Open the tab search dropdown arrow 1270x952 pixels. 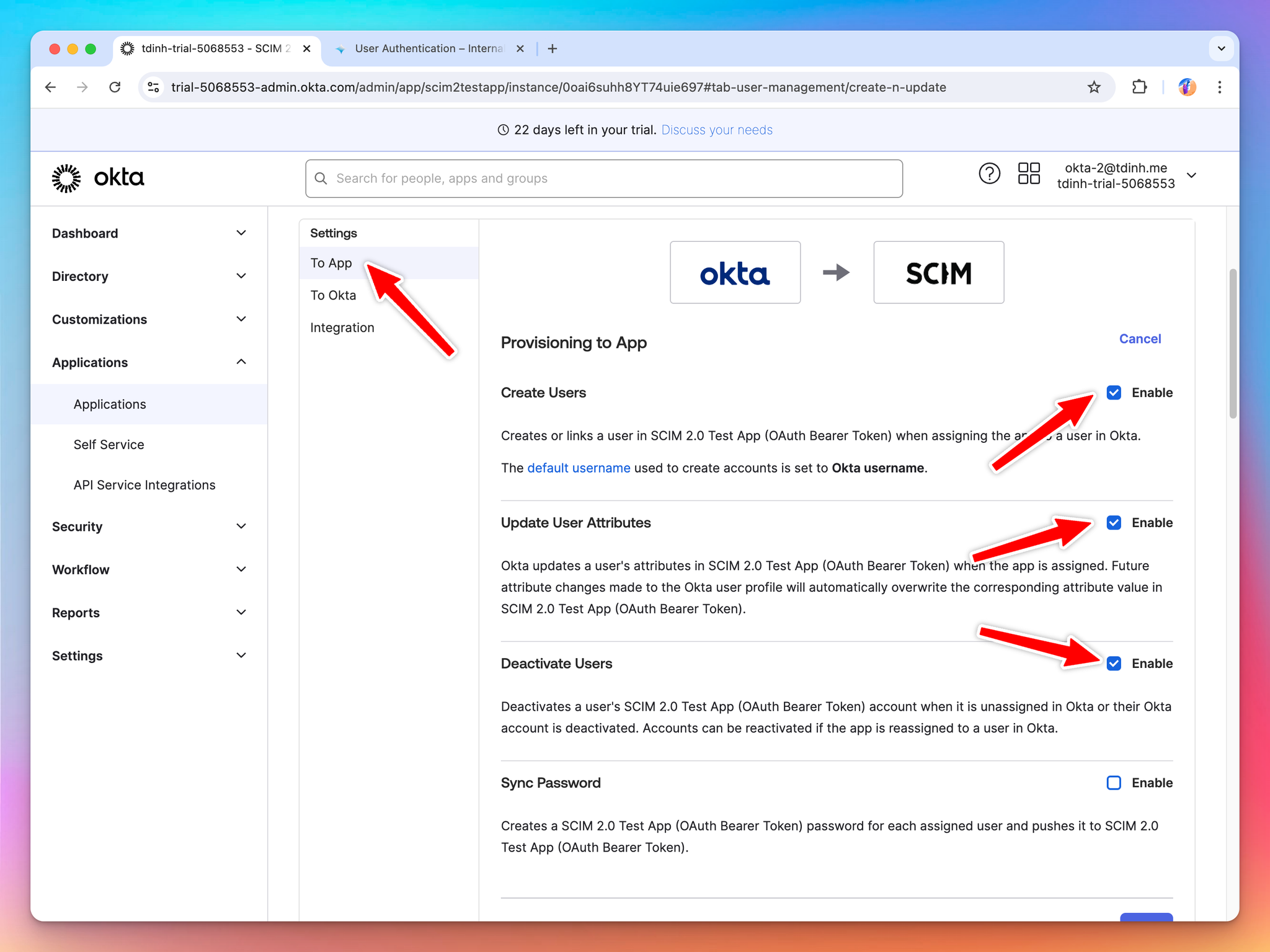tap(1221, 48)
